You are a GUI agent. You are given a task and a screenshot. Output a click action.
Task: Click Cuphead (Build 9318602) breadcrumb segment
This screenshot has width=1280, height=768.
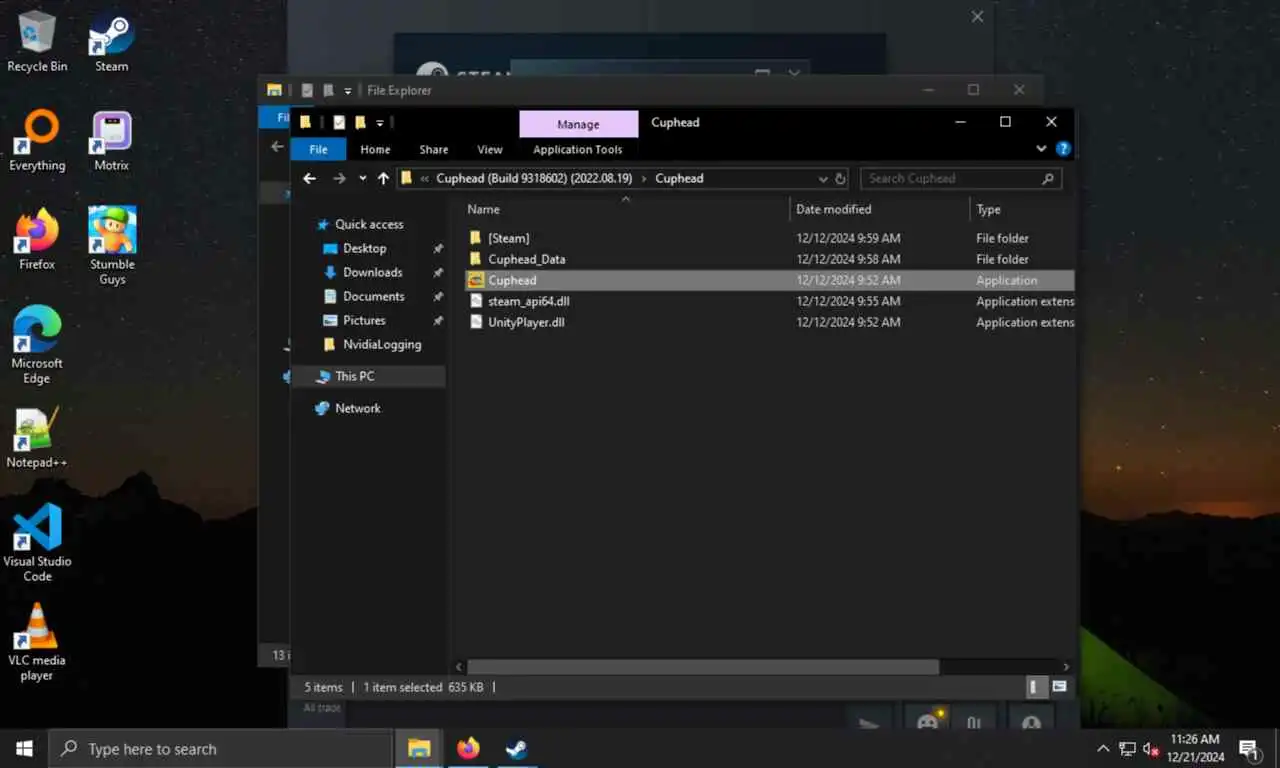point(535,179)
